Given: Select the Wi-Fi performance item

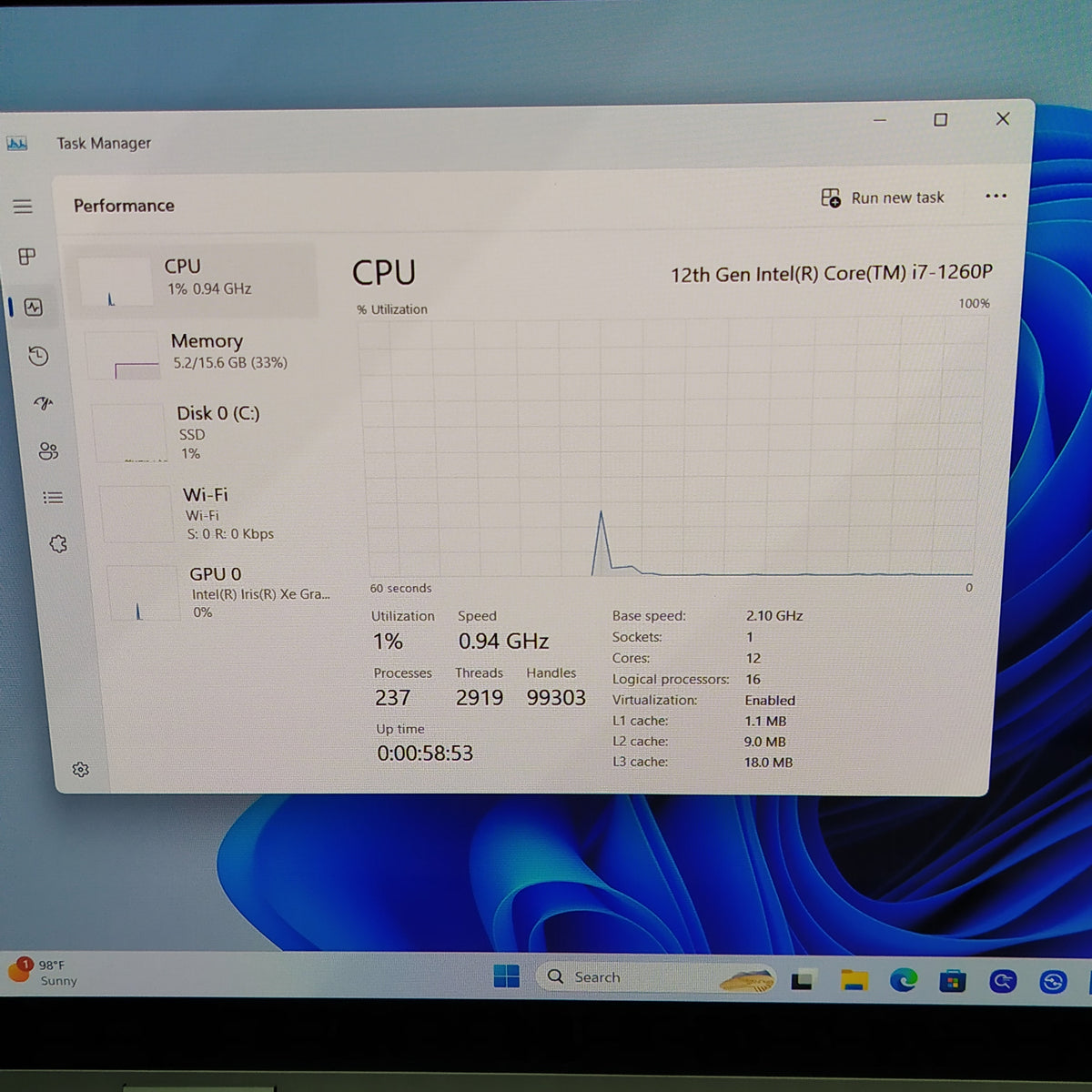Looking at the screenshot, I should [215, 513].
